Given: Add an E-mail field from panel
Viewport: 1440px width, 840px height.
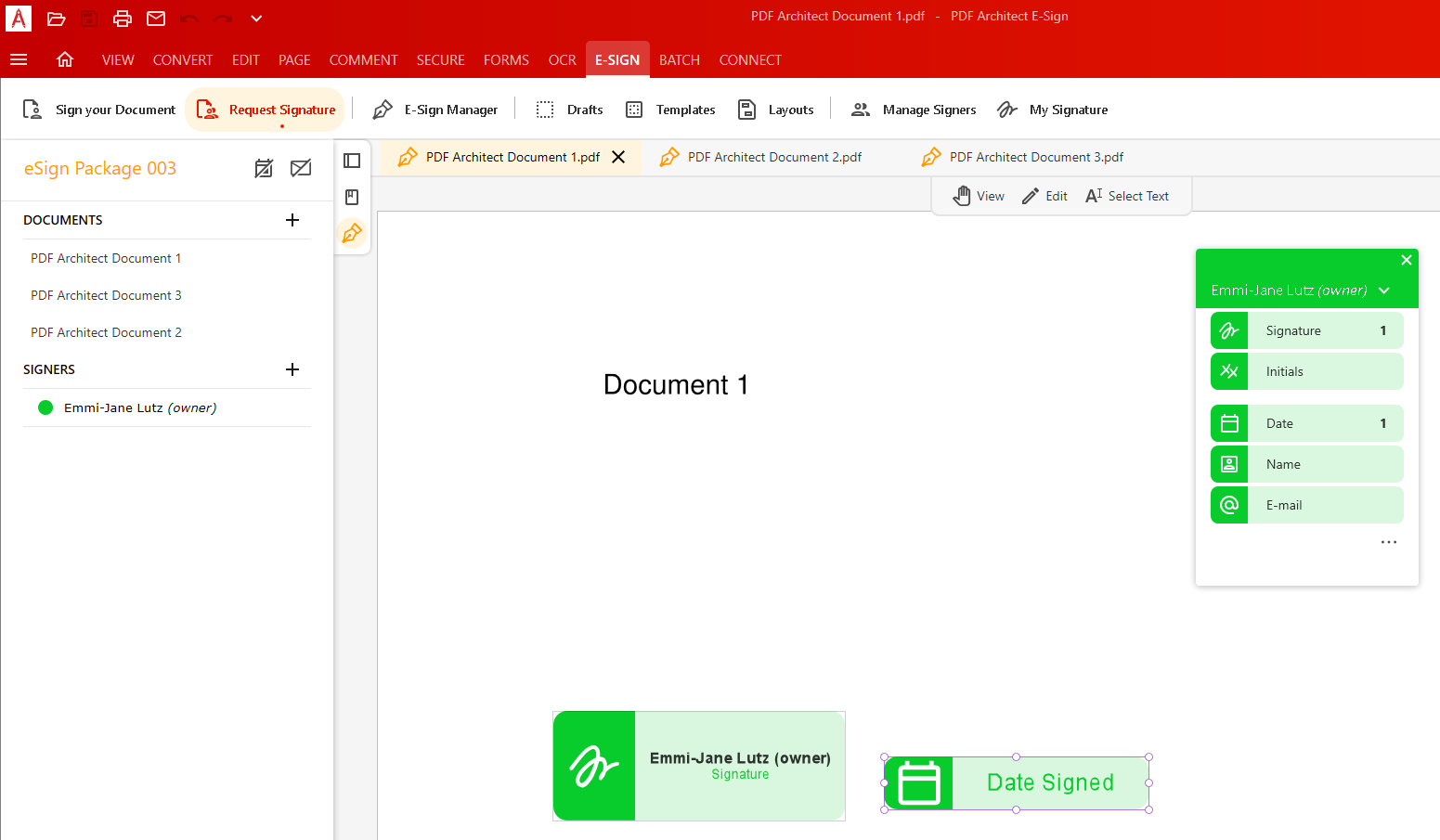Looking at the screenshot, I should pyautogui.click(x=1306, y=505).
